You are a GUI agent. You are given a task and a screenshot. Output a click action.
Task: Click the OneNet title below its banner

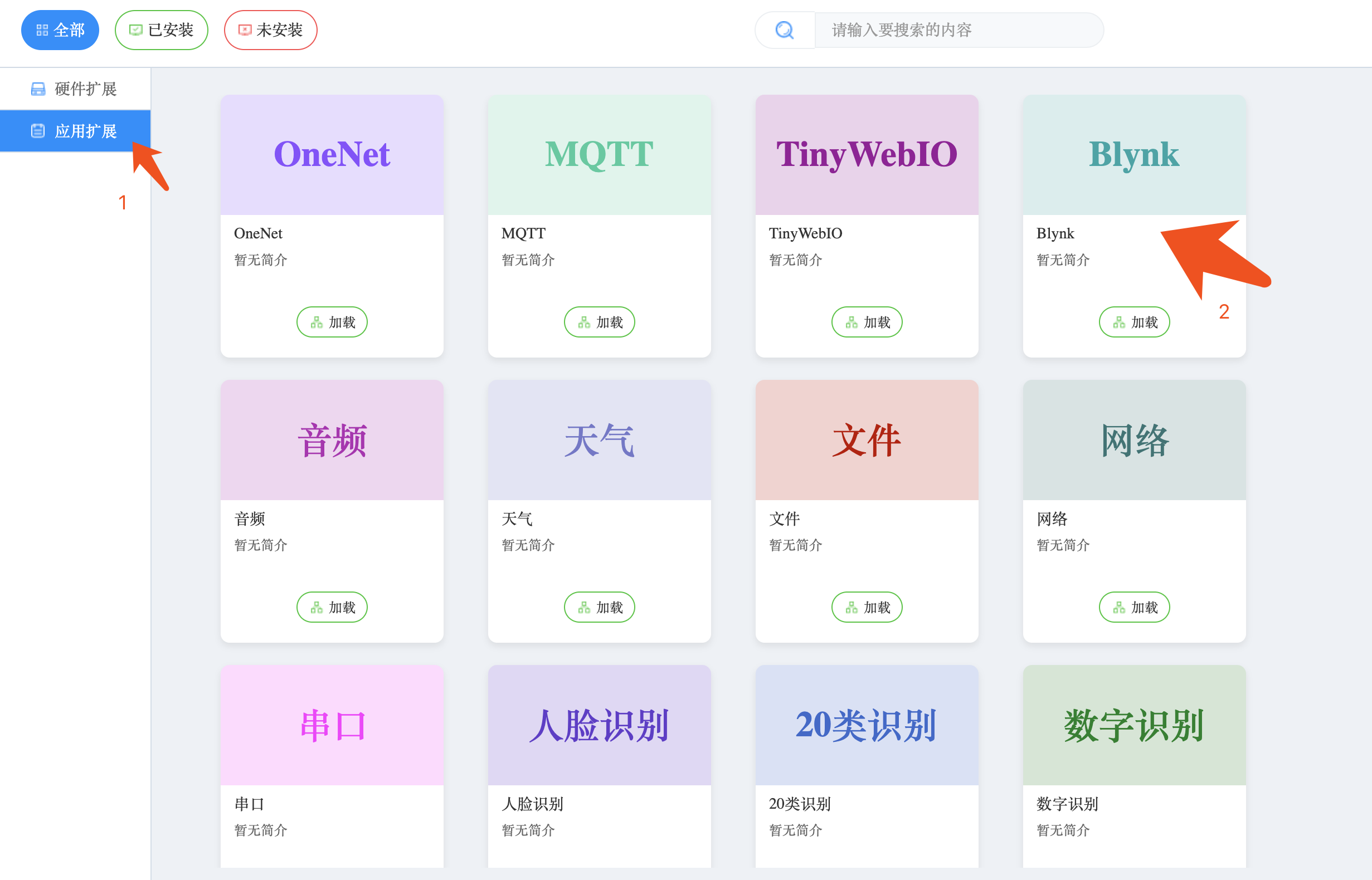click(259, 233)
